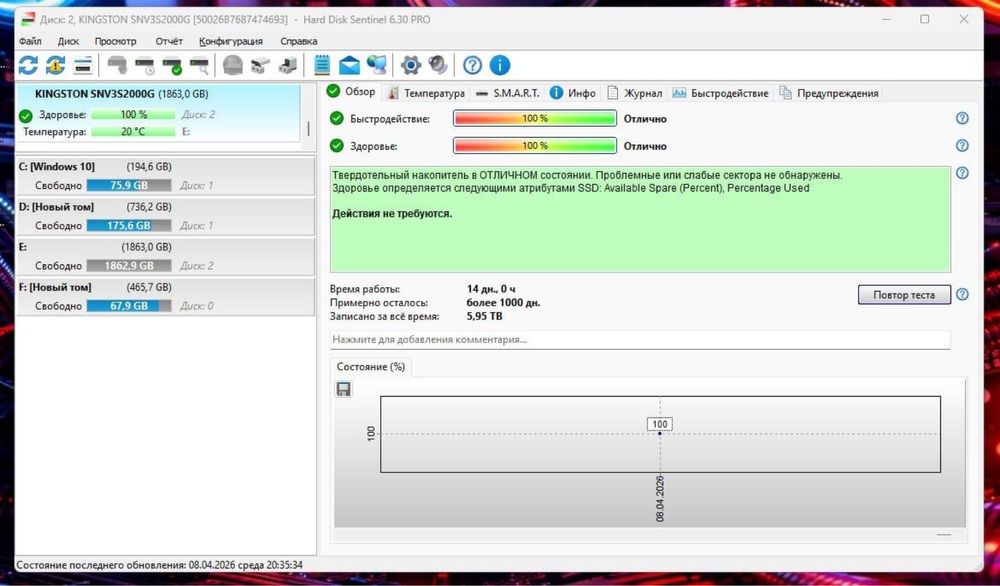
Task: Click the '14 дн., 0 ч' power-on time value
Action: pyautogui.click(x=491, y=289)
